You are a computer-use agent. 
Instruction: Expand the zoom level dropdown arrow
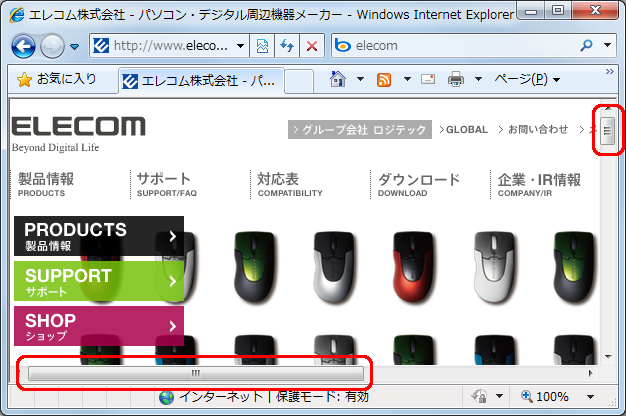[590, 396]
